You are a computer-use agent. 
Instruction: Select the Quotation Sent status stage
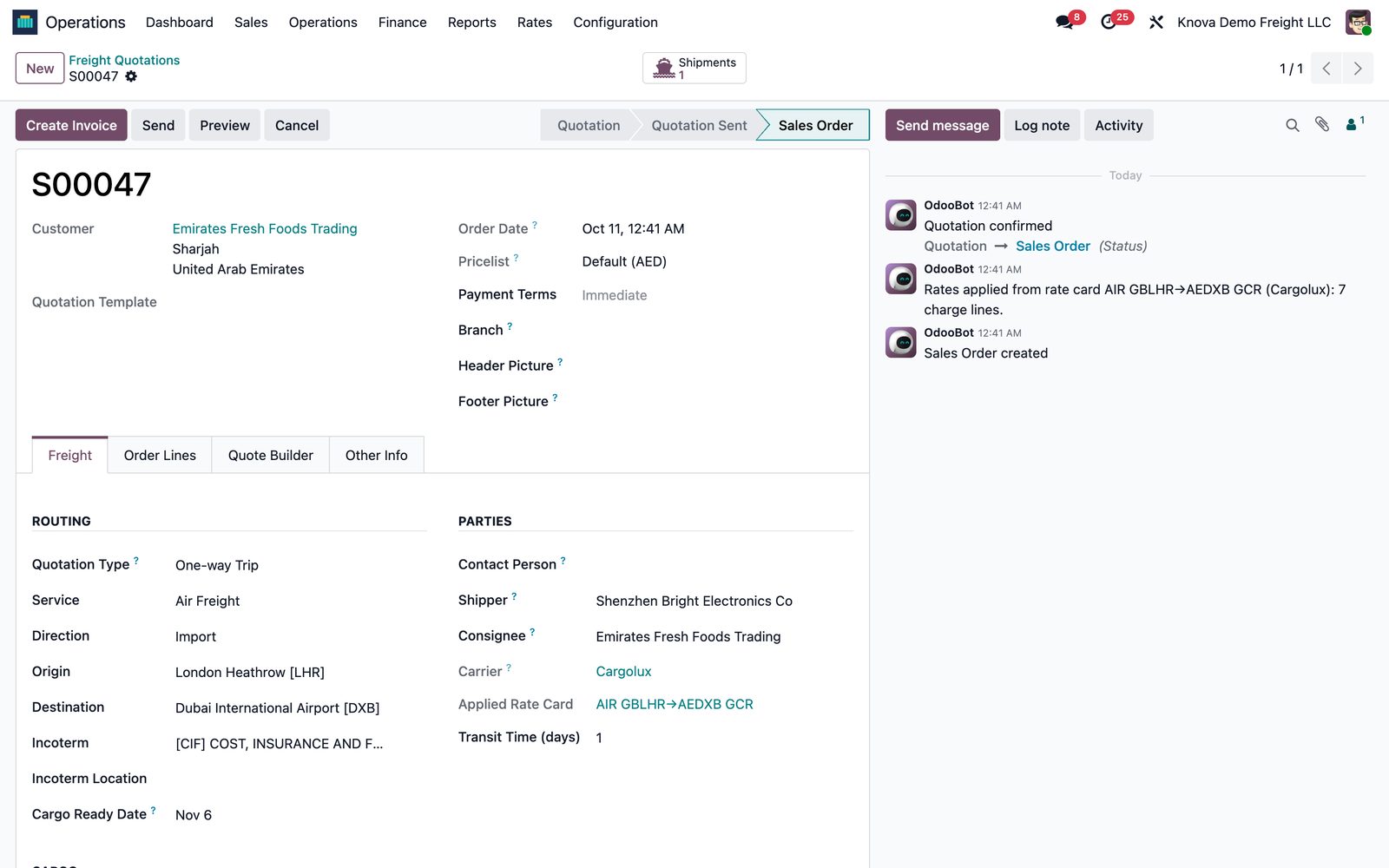click(699, 125)
